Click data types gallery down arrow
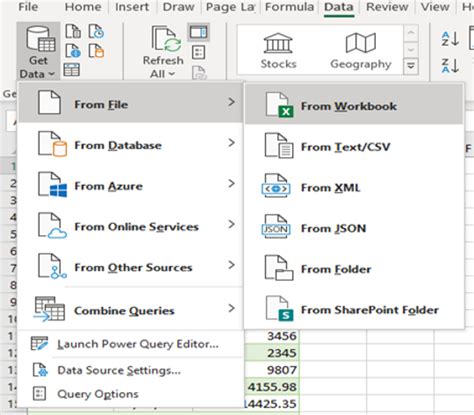Image resolution: width=474 pixels, height=415 pixels. coord(411,49)
